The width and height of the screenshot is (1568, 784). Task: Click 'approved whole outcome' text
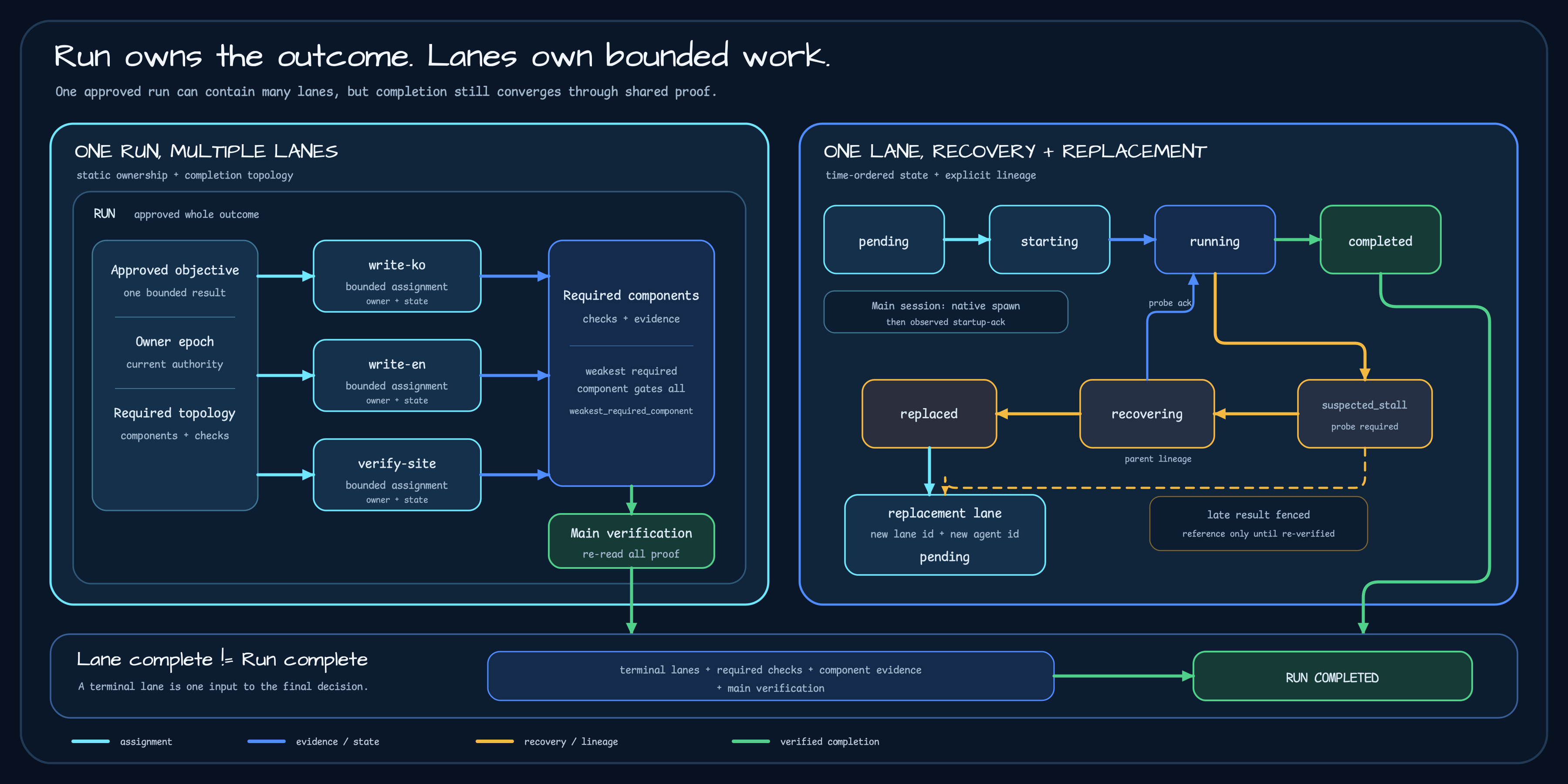196,214
